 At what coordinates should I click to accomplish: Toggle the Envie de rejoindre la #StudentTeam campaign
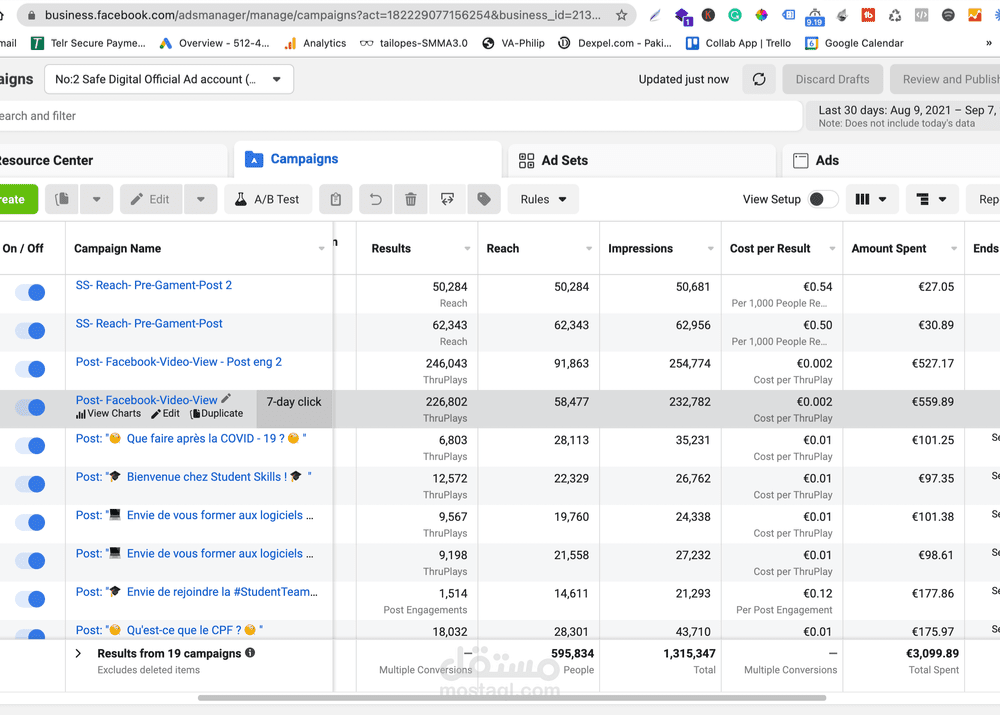tap(31, 599)
